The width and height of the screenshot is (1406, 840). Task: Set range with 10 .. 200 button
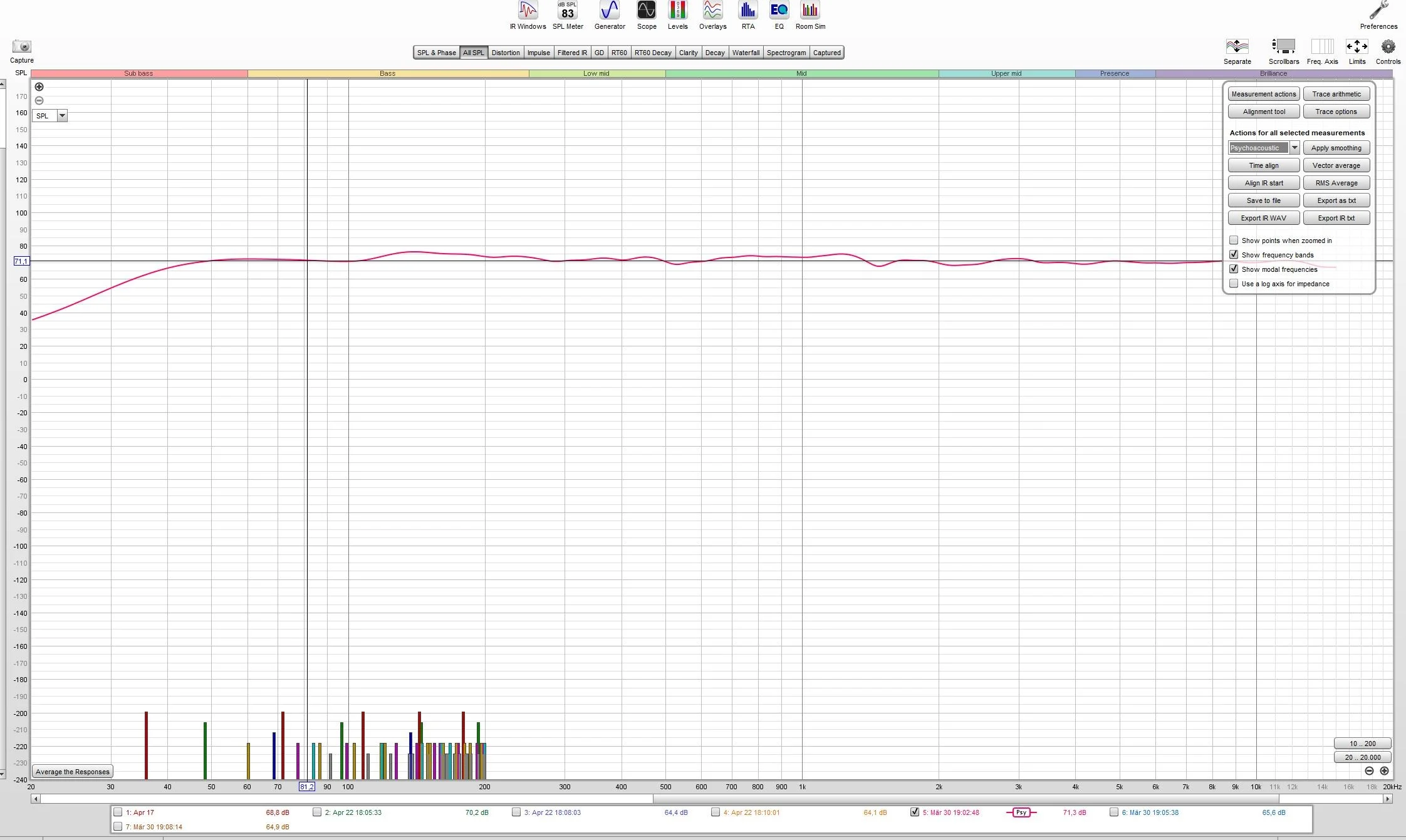[x=1362, y=744]
